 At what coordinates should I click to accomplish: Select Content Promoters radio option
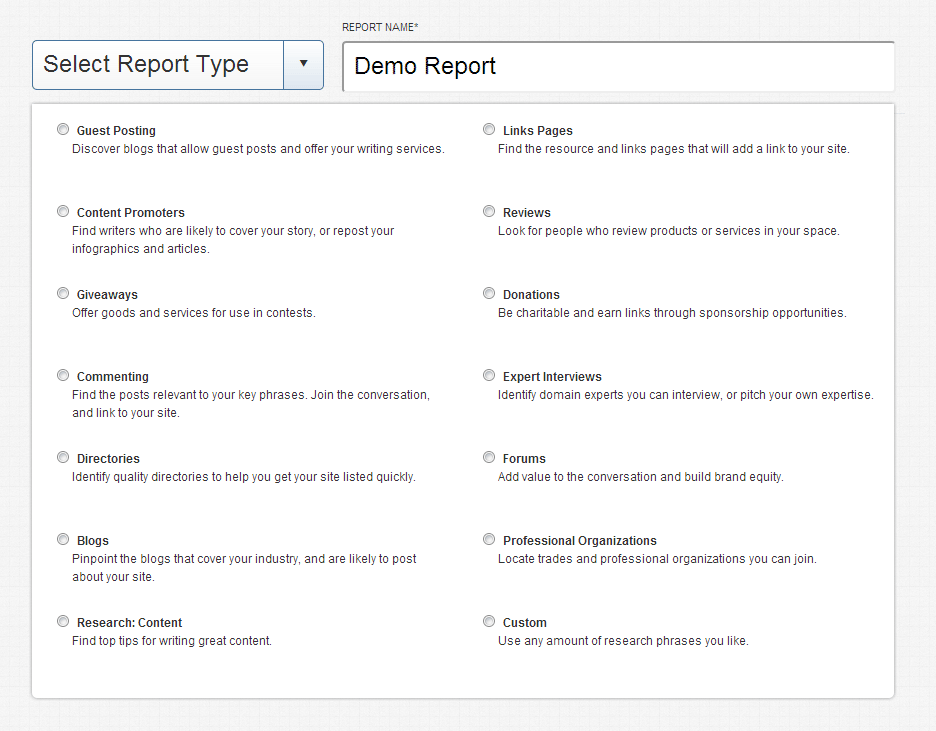(x=63, y=212)
